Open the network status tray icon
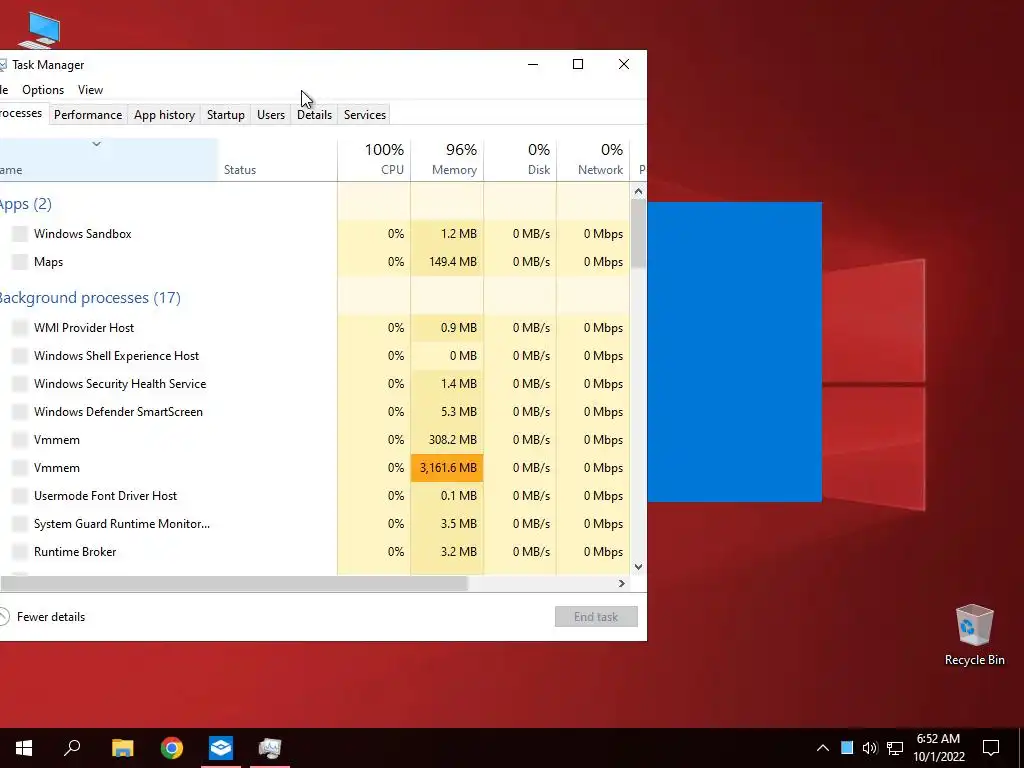The image size is (1024, 768). [895, 748]
